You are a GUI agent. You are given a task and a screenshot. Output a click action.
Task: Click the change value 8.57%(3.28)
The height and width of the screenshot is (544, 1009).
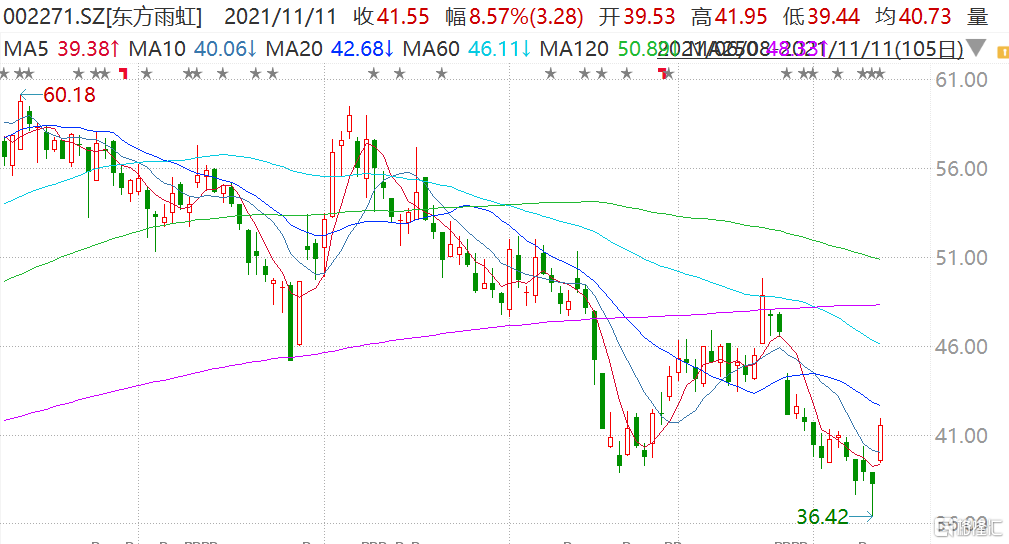click(x=526, y=17)
